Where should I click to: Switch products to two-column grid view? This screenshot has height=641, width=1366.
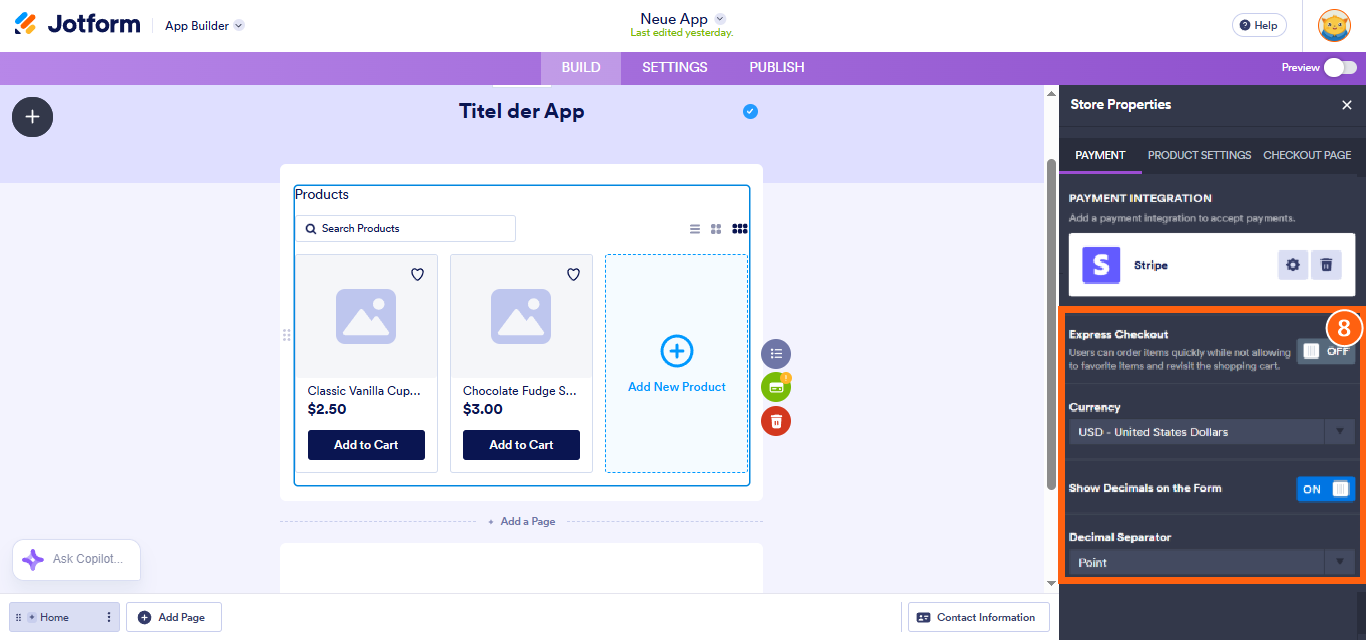click(716, 229)
